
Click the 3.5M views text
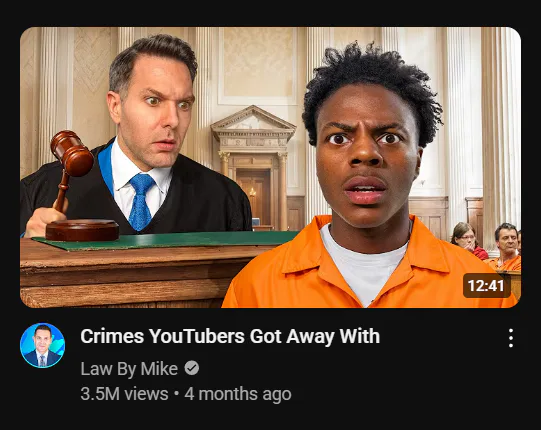(x=124, y=394)
